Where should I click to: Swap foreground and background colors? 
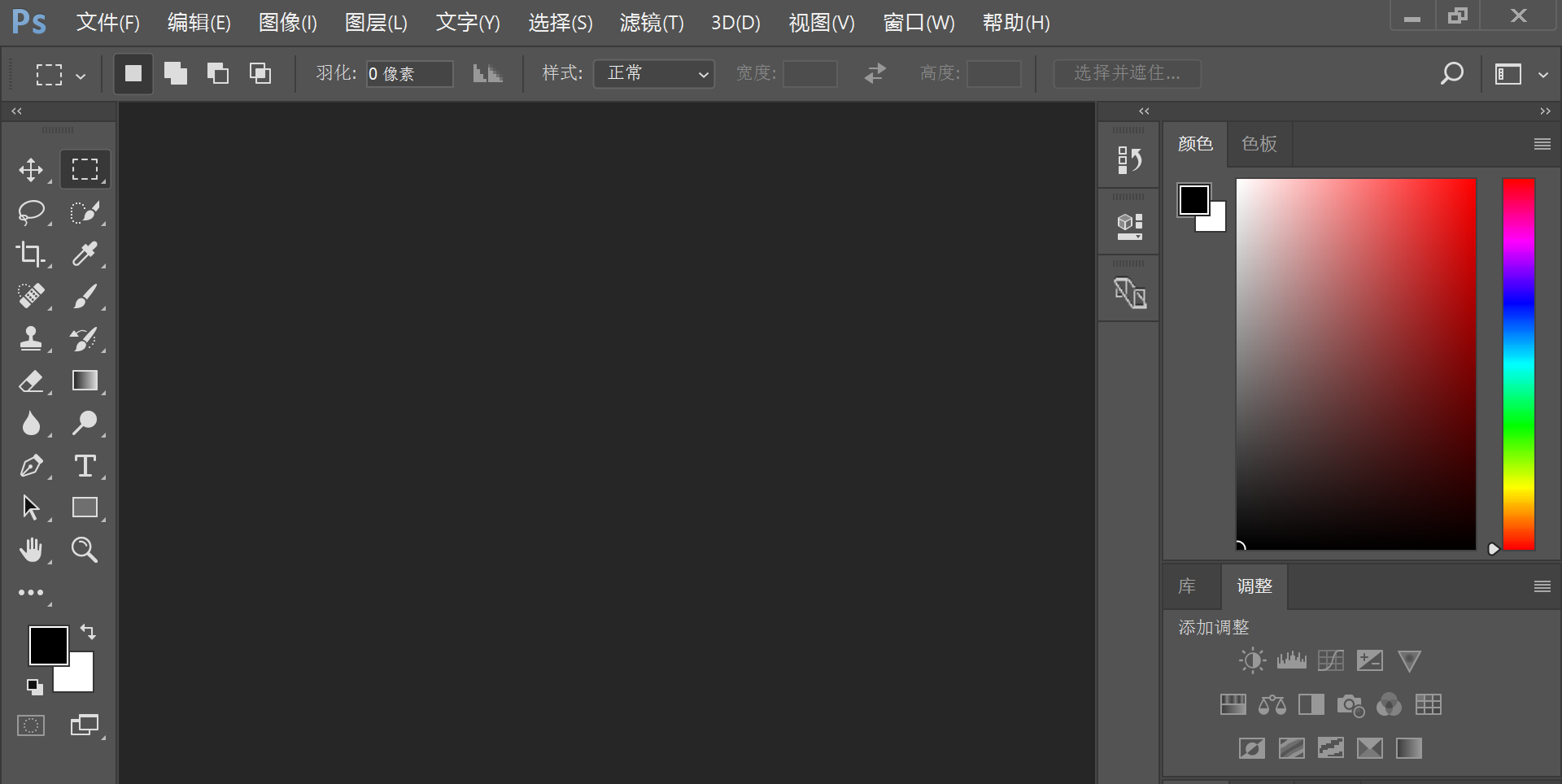pos(87,632)
